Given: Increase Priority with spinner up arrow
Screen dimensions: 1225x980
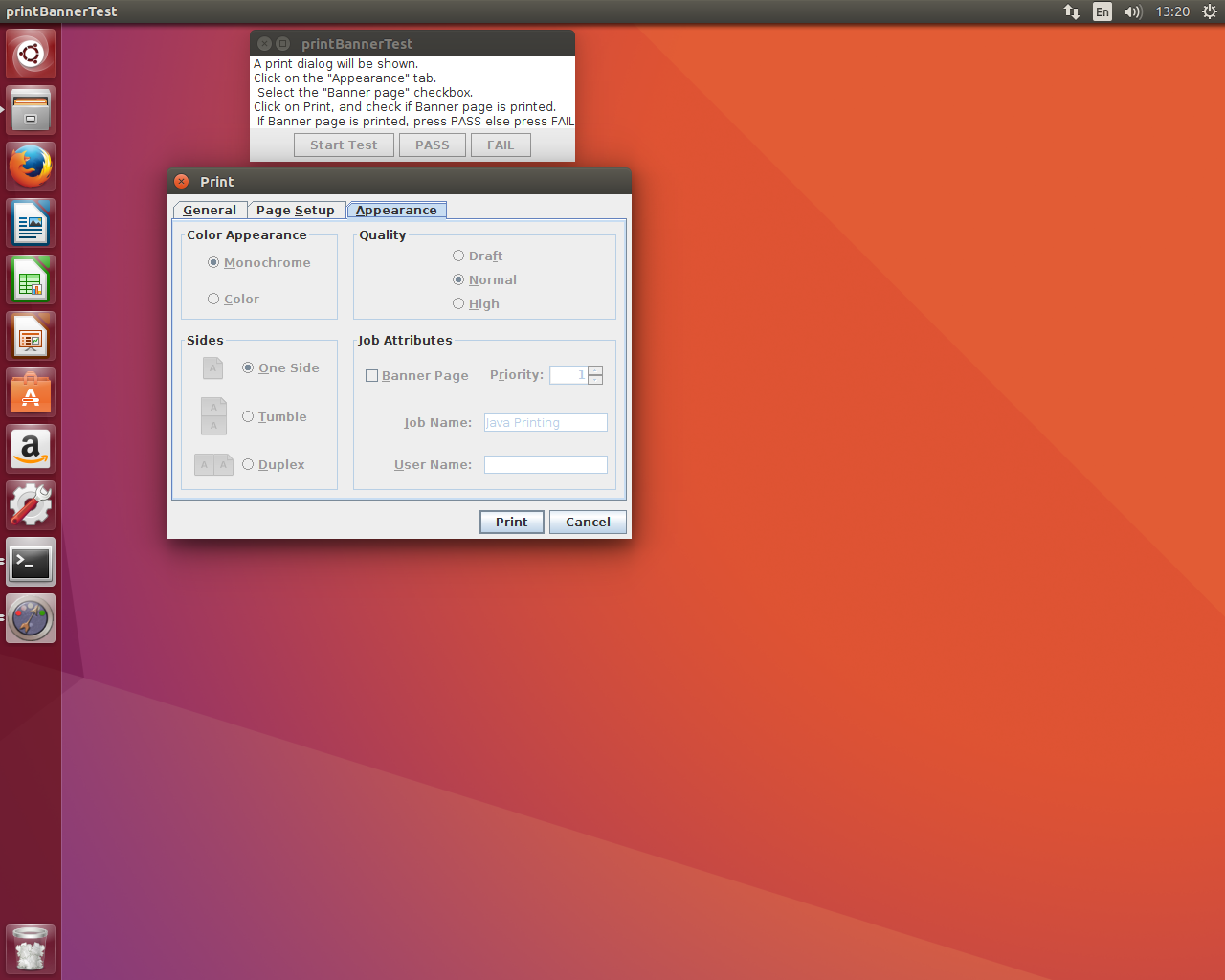Looking at the screenshot, I should pyautogui.click(x=595, y=370).
